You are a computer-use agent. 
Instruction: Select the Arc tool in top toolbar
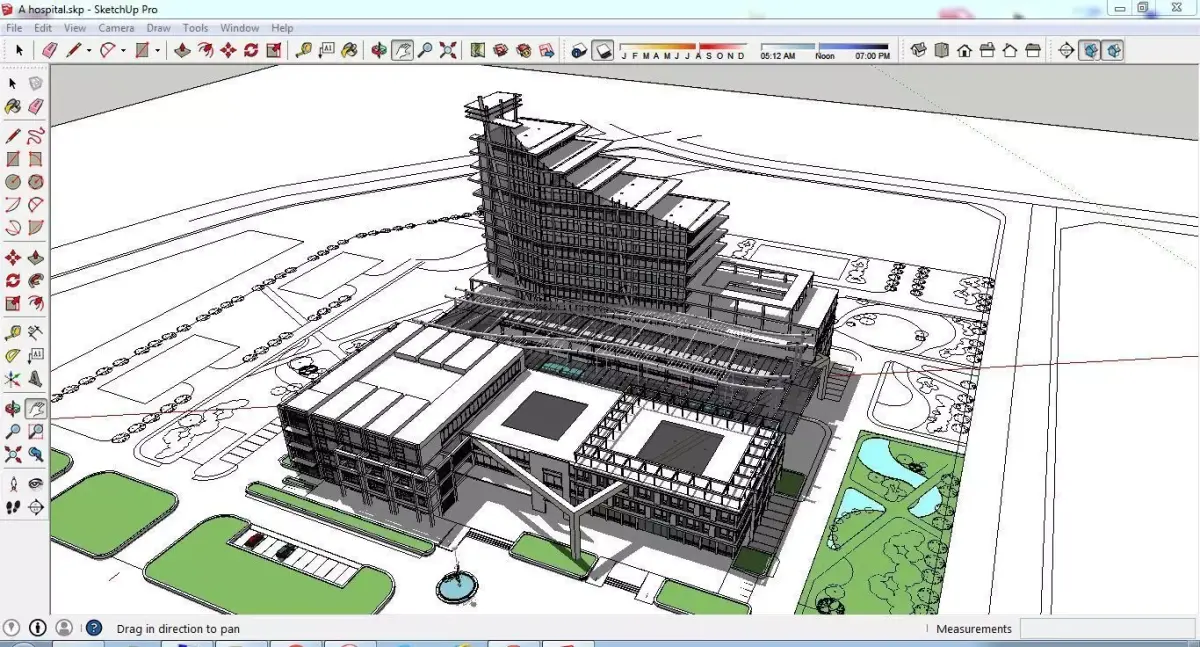coord(107,50)
